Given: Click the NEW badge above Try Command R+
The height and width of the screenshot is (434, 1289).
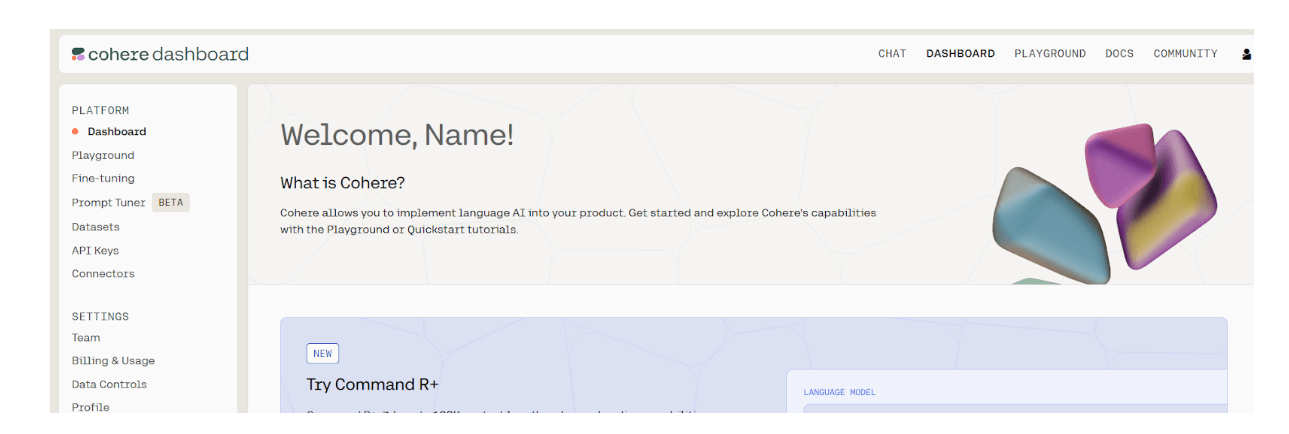Looking at the screenshot, I should pyautogui.click(x=322, y=353).
